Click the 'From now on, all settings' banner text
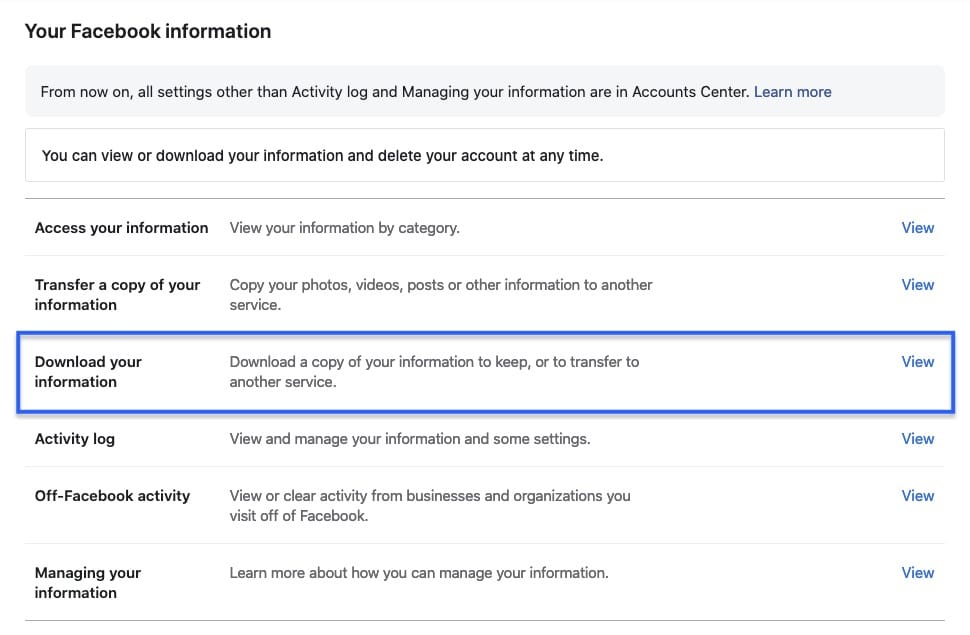 click(395, 92)
